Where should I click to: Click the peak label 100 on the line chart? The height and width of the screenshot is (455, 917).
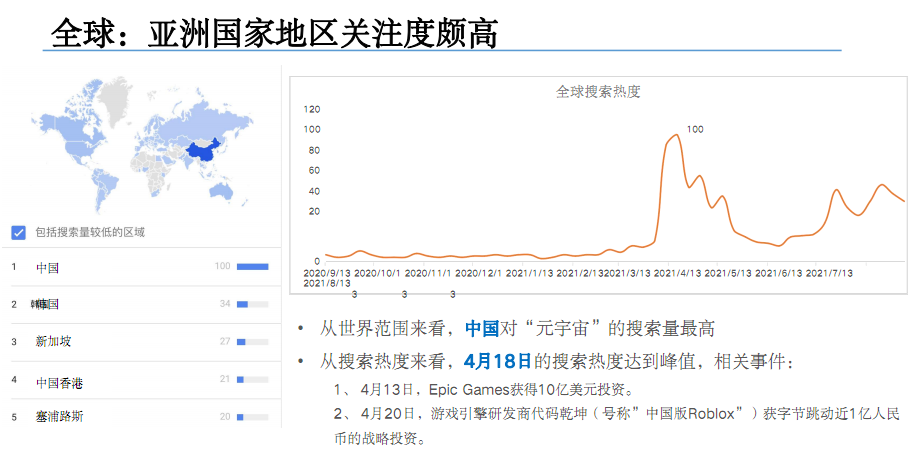point(695,129)
